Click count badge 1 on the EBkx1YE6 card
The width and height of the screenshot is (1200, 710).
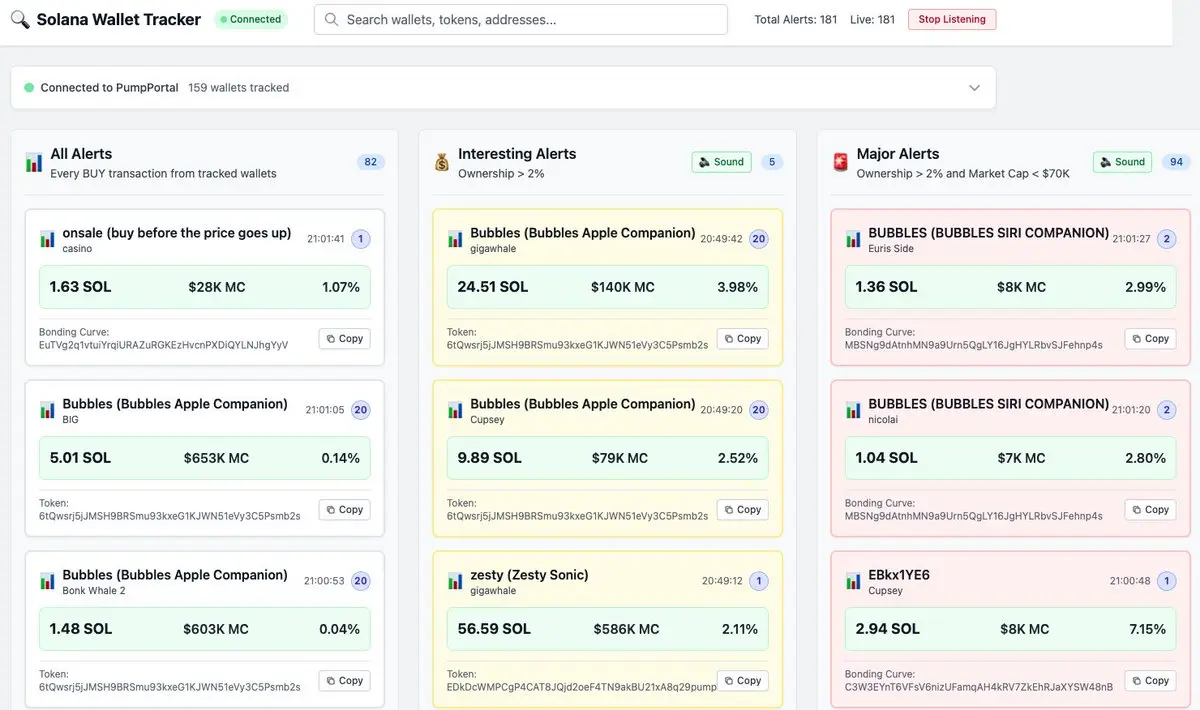(x=1167, y=581)
